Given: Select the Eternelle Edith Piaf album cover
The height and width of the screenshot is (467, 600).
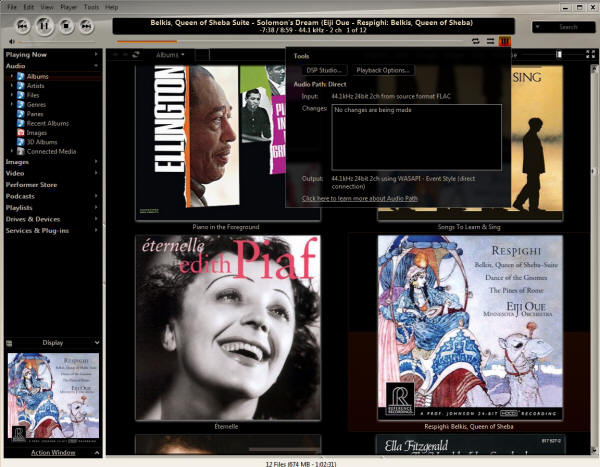Looking at the screenshot, I should (228, 328).
